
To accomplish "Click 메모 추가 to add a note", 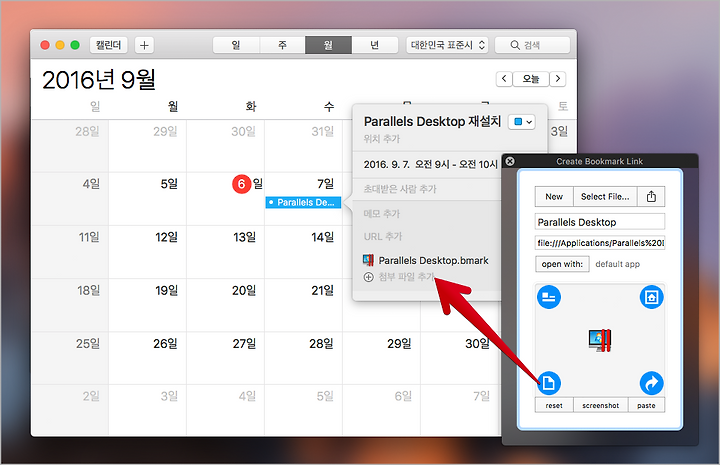I will tap(382, 213).
